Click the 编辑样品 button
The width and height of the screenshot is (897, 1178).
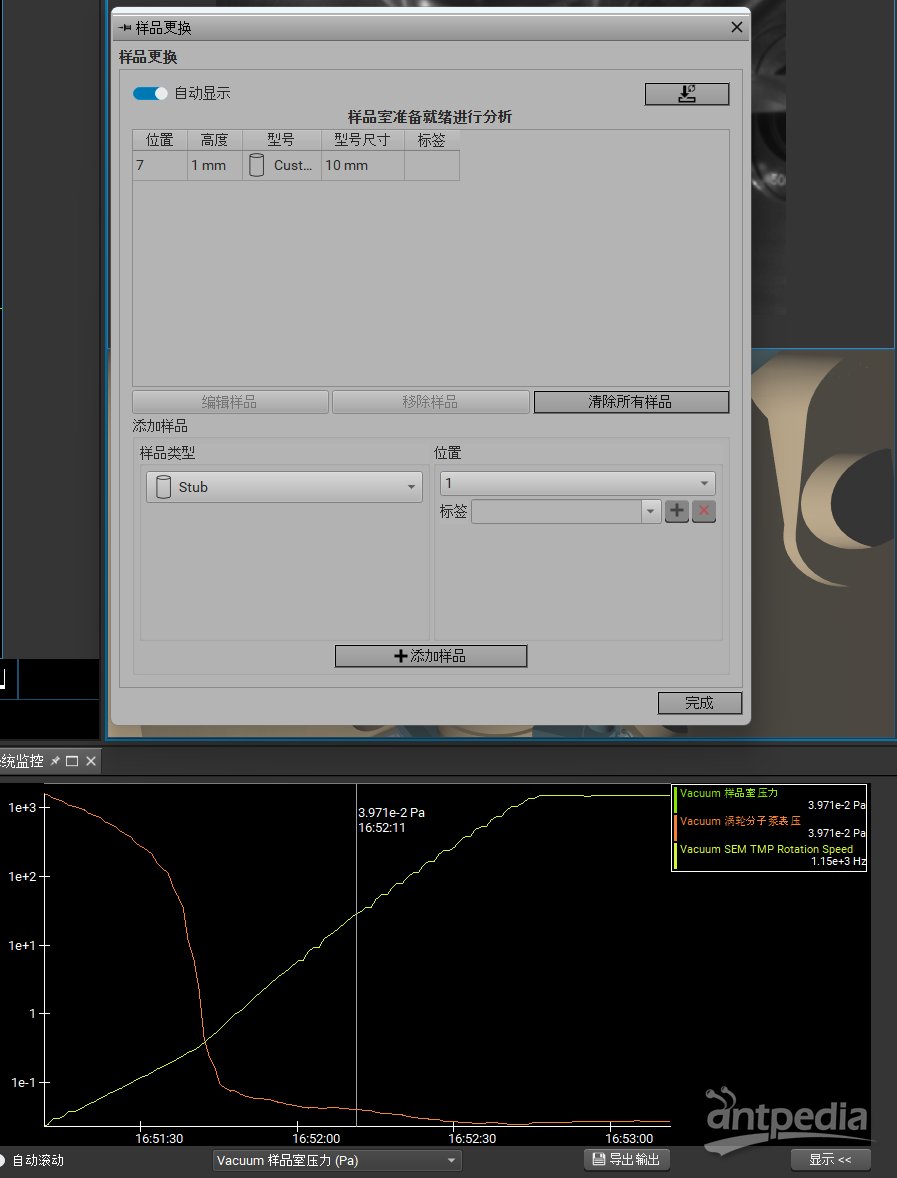(x=230, y=402)
